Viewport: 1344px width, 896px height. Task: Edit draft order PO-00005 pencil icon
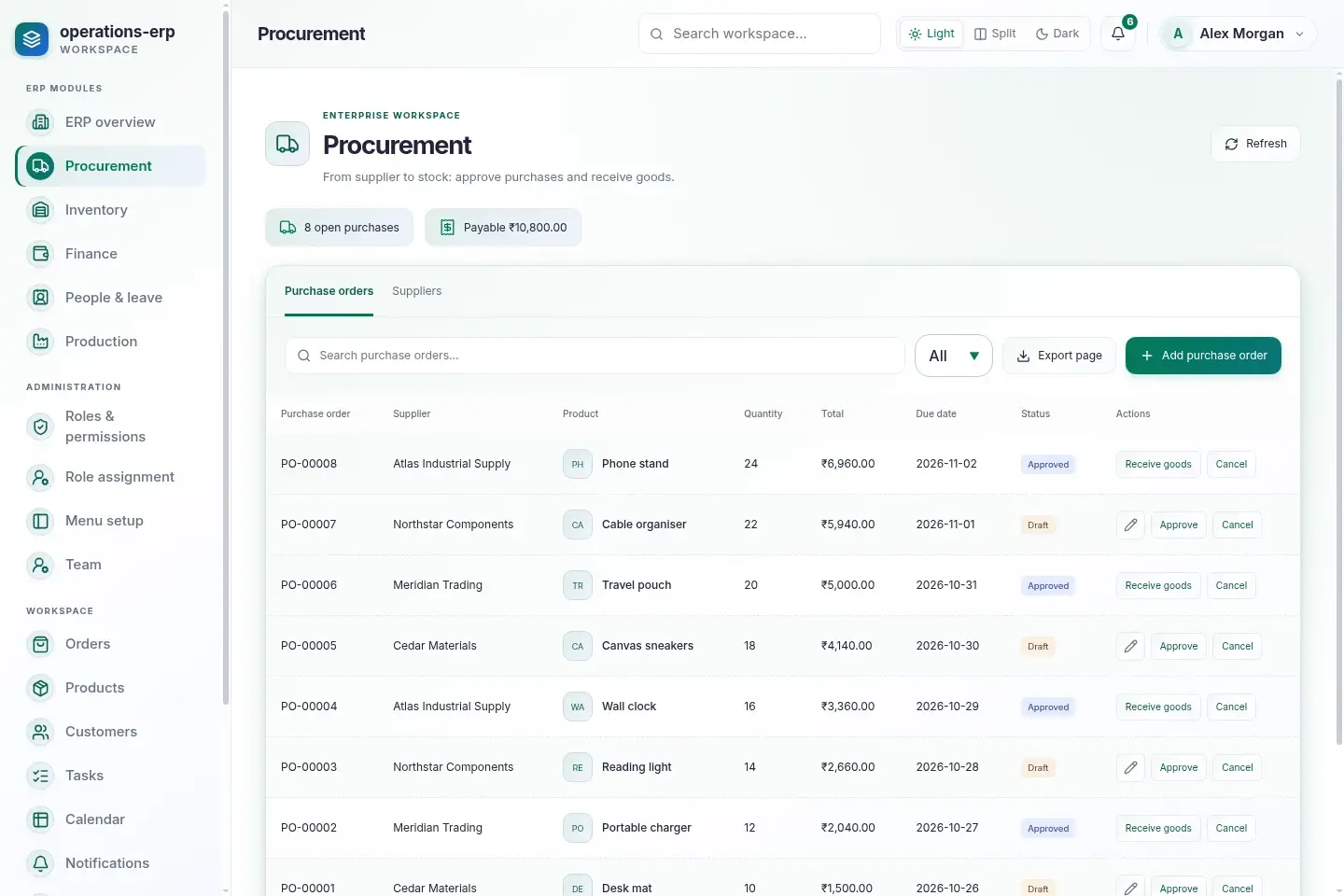[x=1130, y=646]
